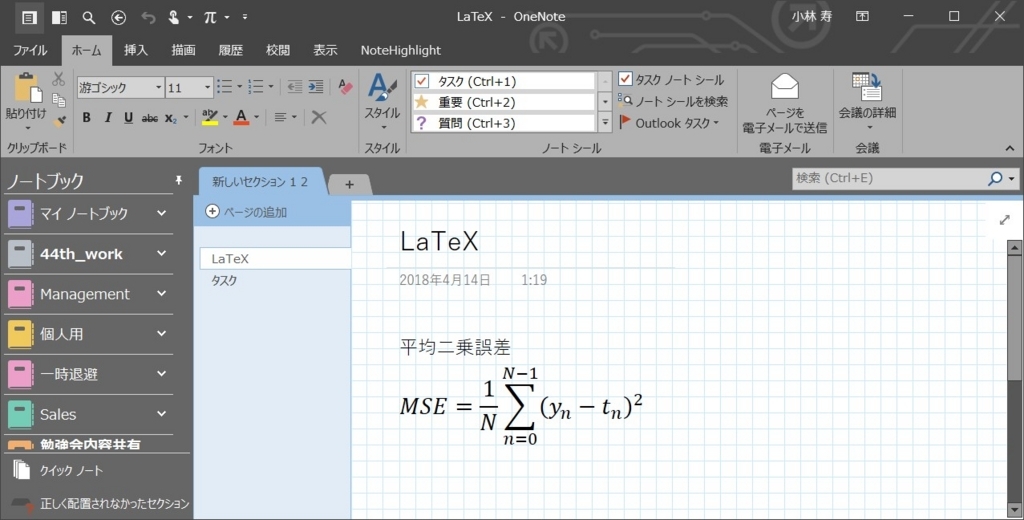Viewport: 1024px width, 520px height.
Task: Click the pi equation icon
Action: click(x=210, y=17)
